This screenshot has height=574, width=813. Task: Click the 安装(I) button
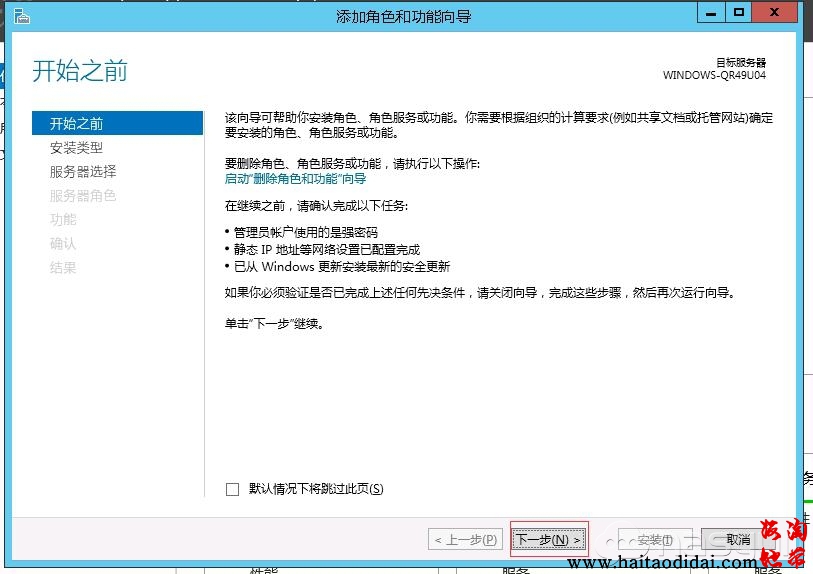point(655,540)
